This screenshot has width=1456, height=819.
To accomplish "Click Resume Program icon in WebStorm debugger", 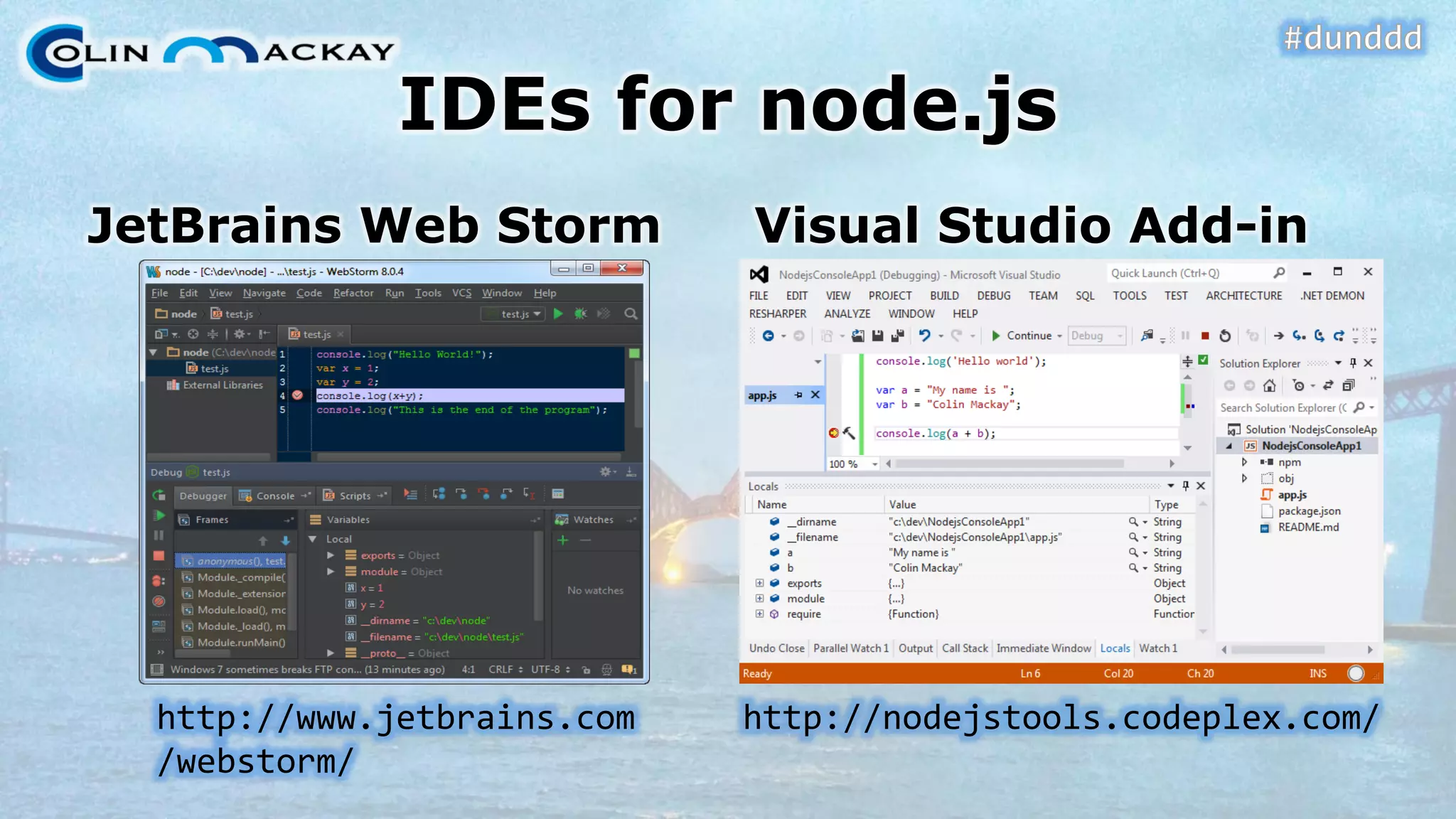I will (x=159, y=515).
